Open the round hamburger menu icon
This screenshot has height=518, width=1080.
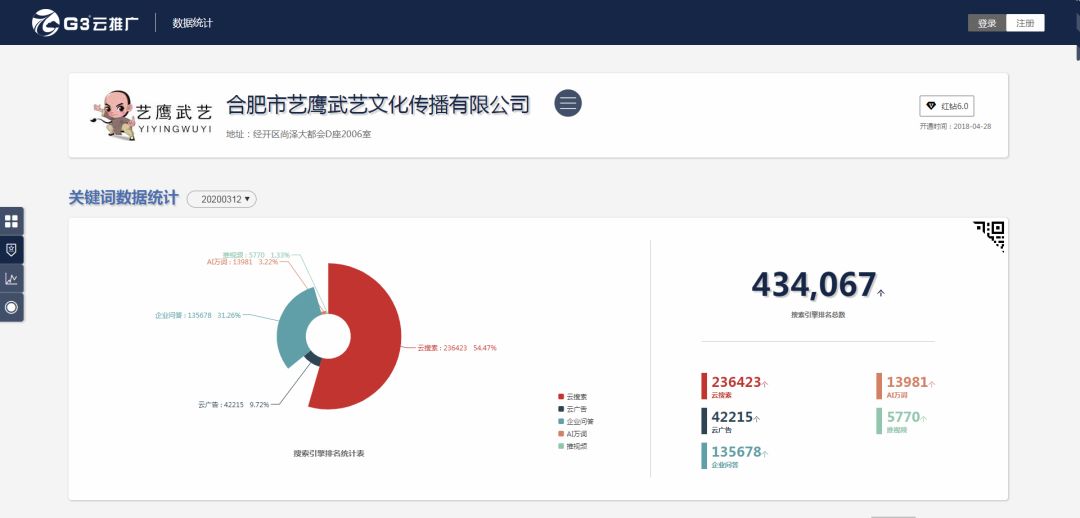tap(568, 103)
